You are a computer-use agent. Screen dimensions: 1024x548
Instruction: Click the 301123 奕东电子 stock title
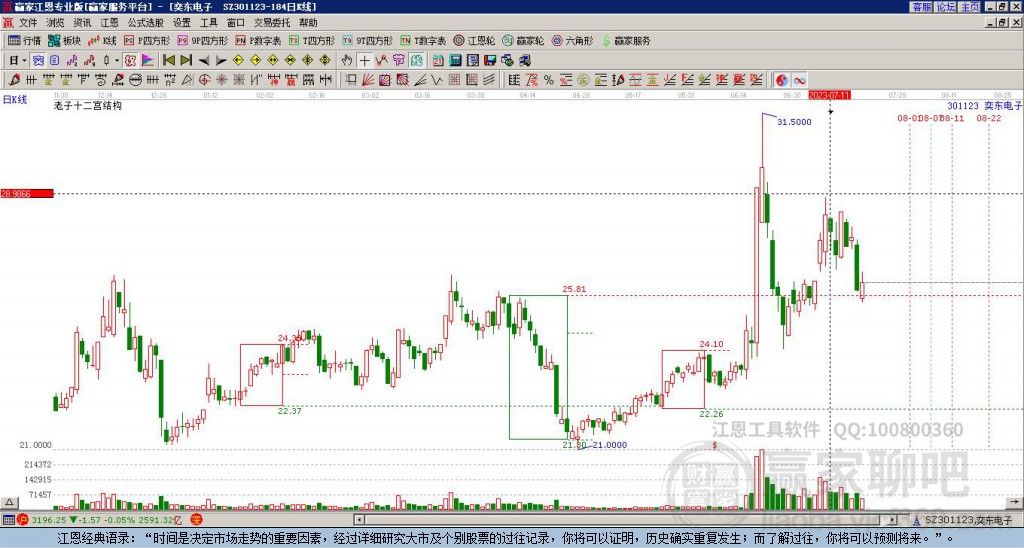click(x=984, y=106)
